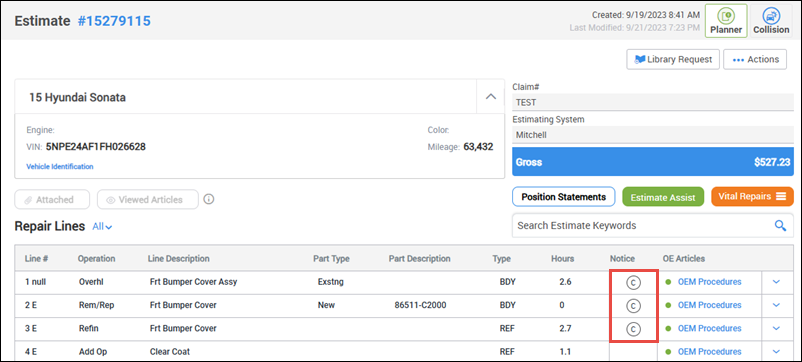Click the Hours column header
Screen dimensions: 802x362
[x=563, y=259]
